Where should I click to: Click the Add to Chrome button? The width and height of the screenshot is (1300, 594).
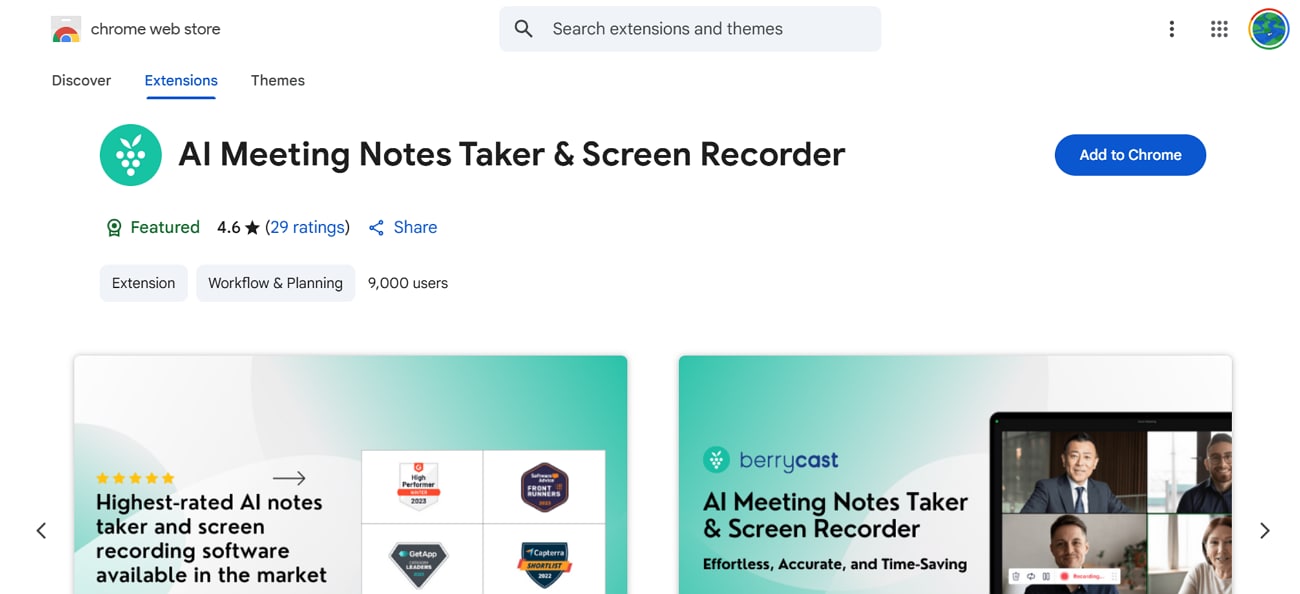tap(1130, 155)
